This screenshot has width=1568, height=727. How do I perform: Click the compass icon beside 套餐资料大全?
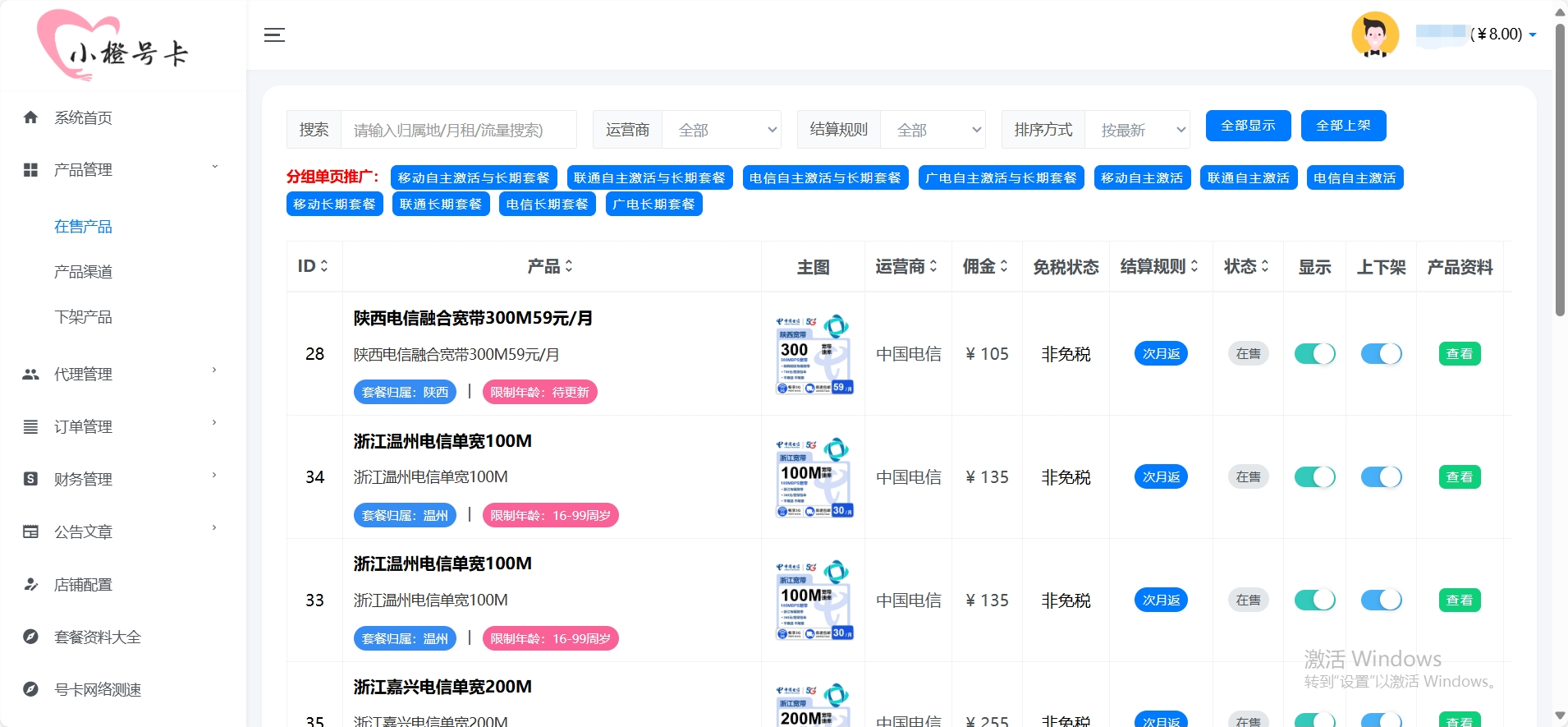click(x=30, y=637)
